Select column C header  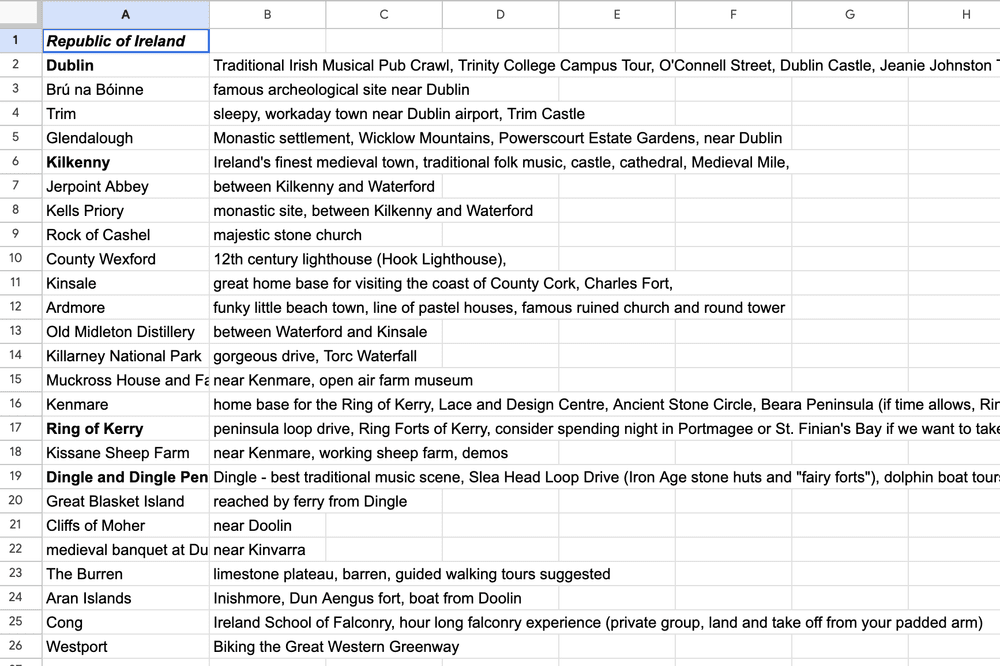[384, 14]
